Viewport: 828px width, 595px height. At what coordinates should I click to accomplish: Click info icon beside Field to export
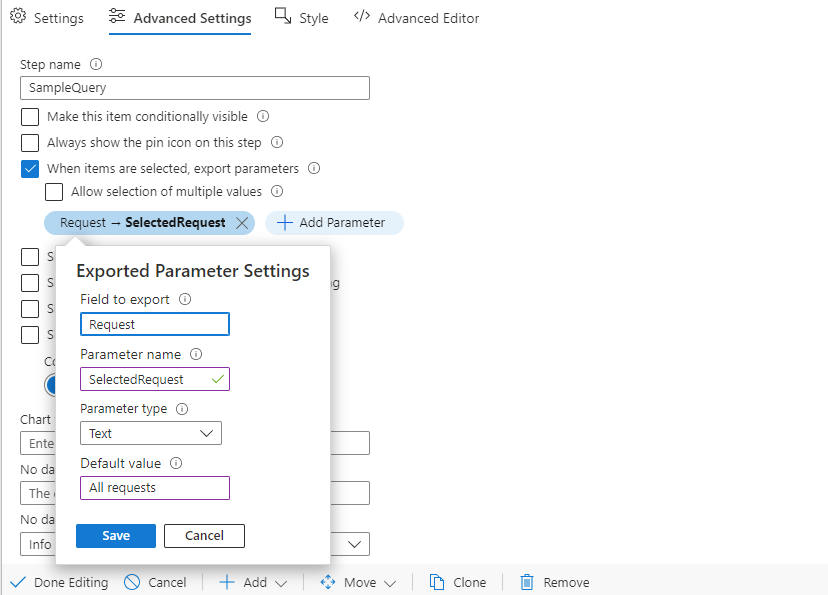point(185,299)
